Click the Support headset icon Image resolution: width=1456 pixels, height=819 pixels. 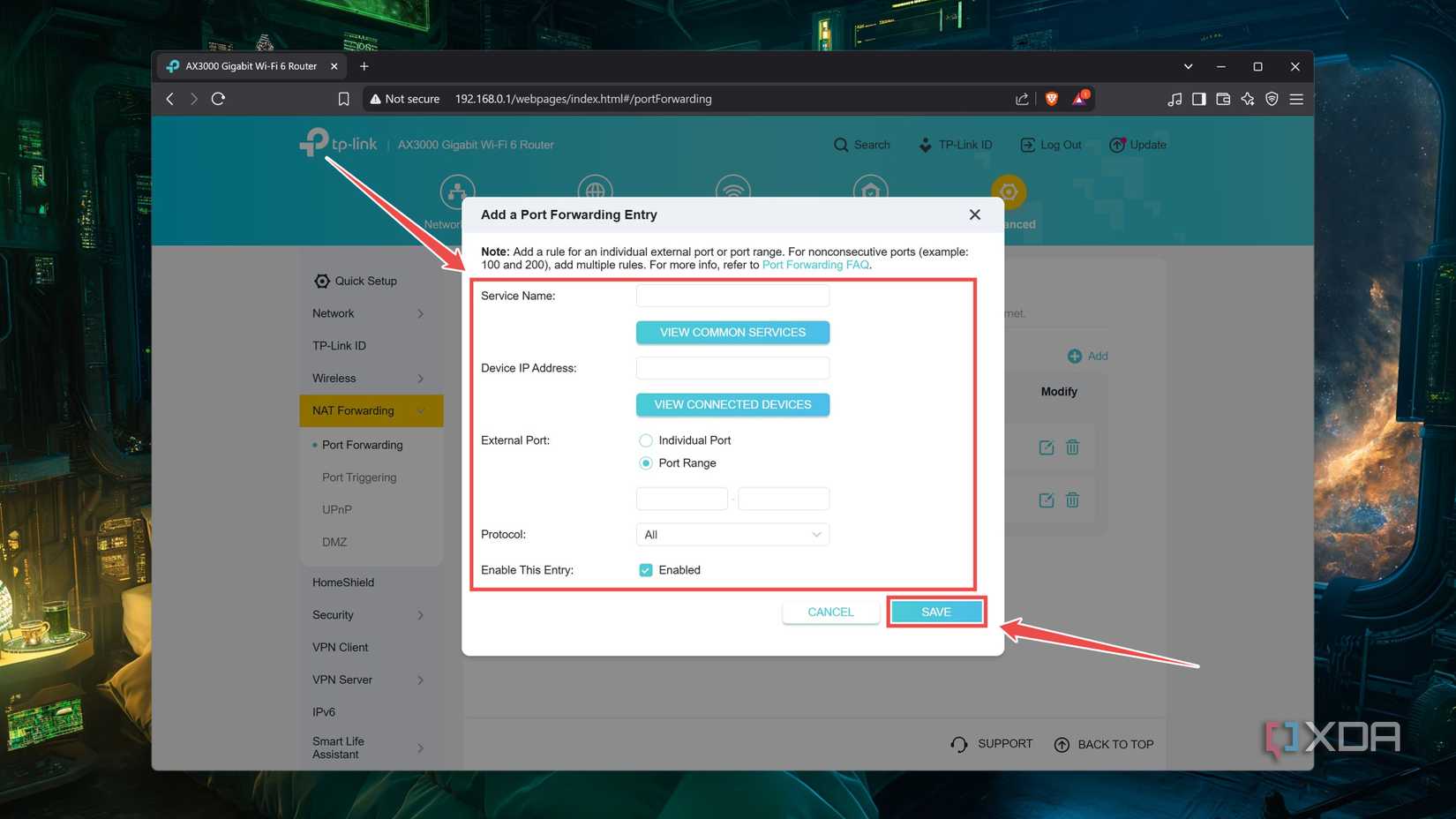(x=959, y=745)
